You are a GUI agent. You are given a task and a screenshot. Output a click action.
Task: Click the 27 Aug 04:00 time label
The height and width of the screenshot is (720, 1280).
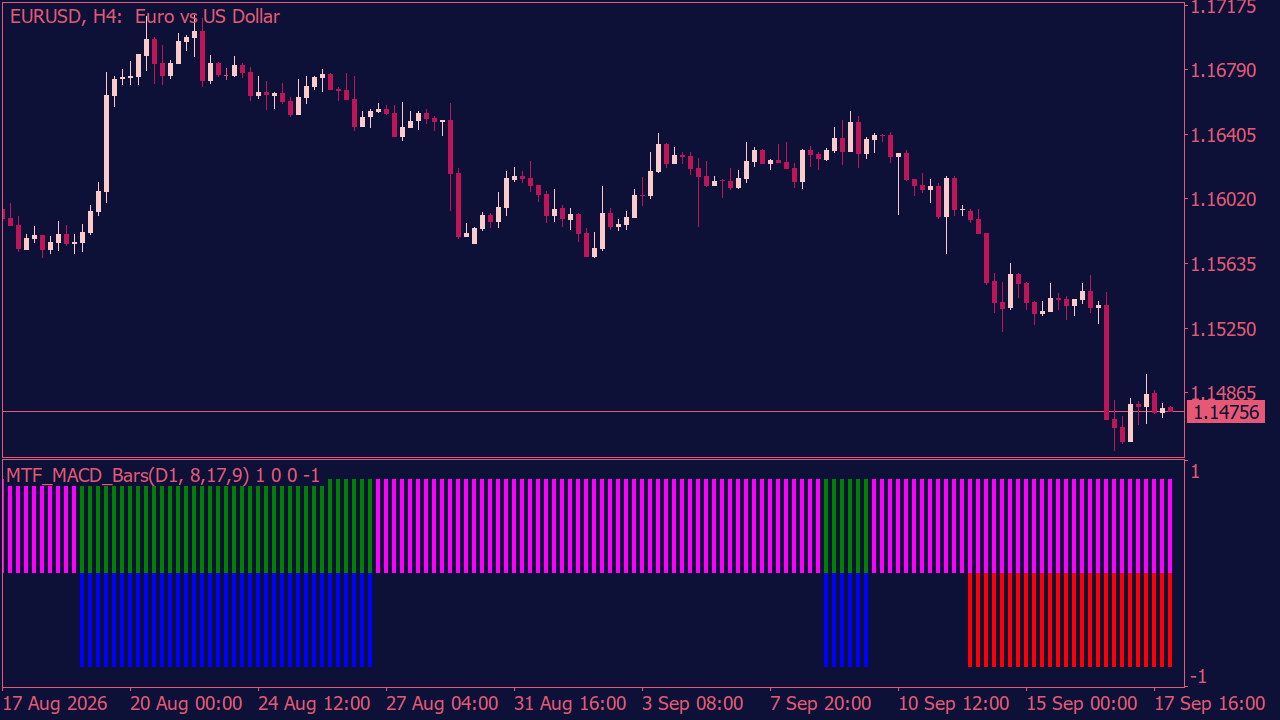(x=442, y=702)
